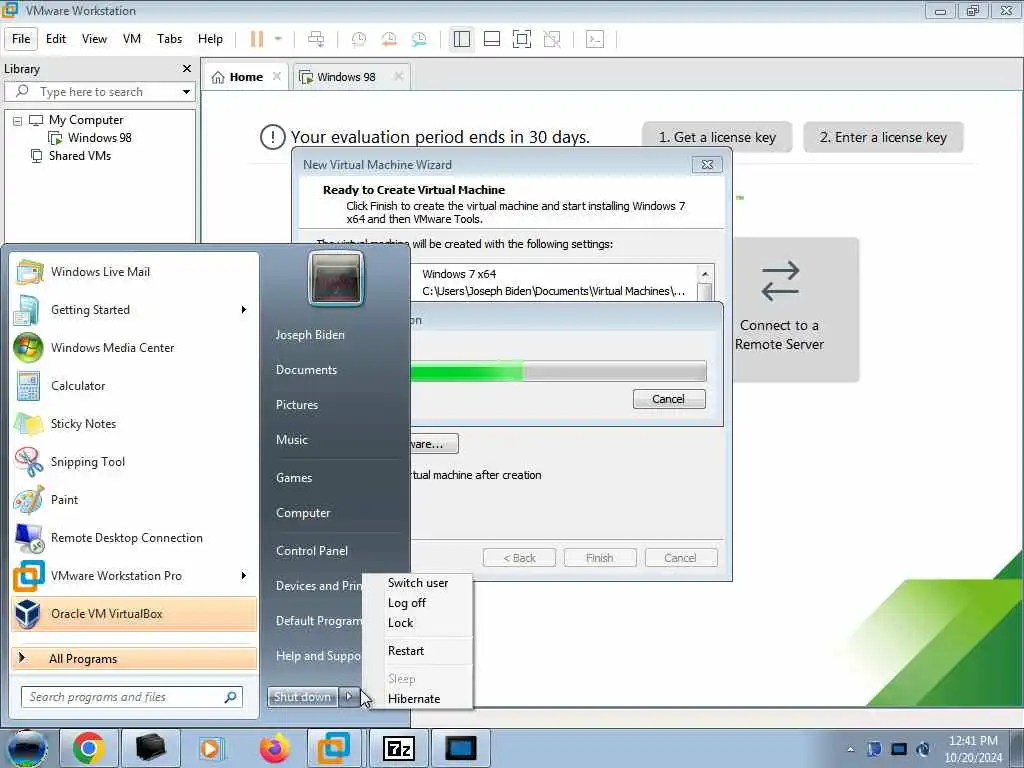
Task: Toggle the library sidebar view icon
Action: 462,39
